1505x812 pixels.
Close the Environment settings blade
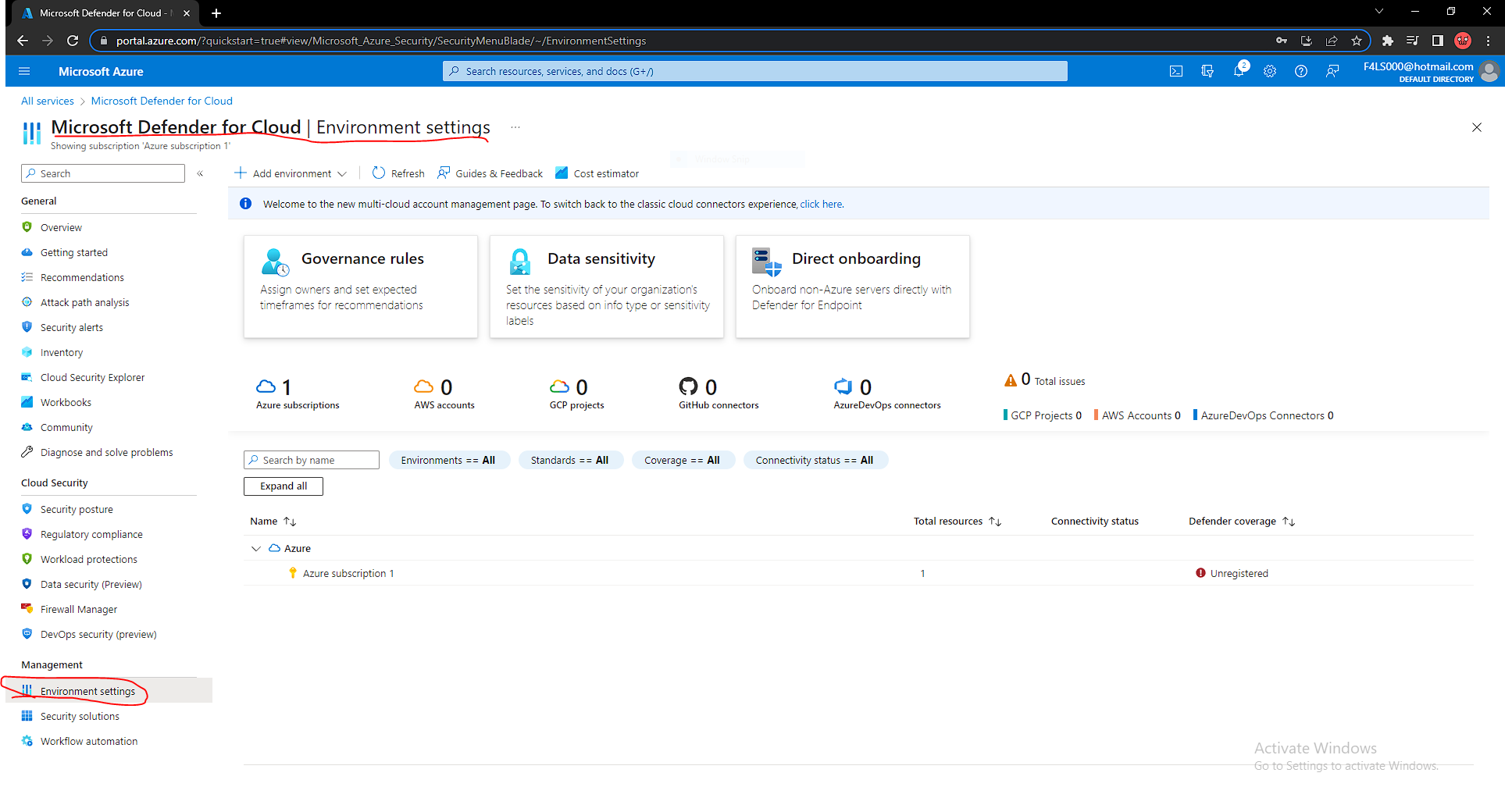(x=1477, y=127)
